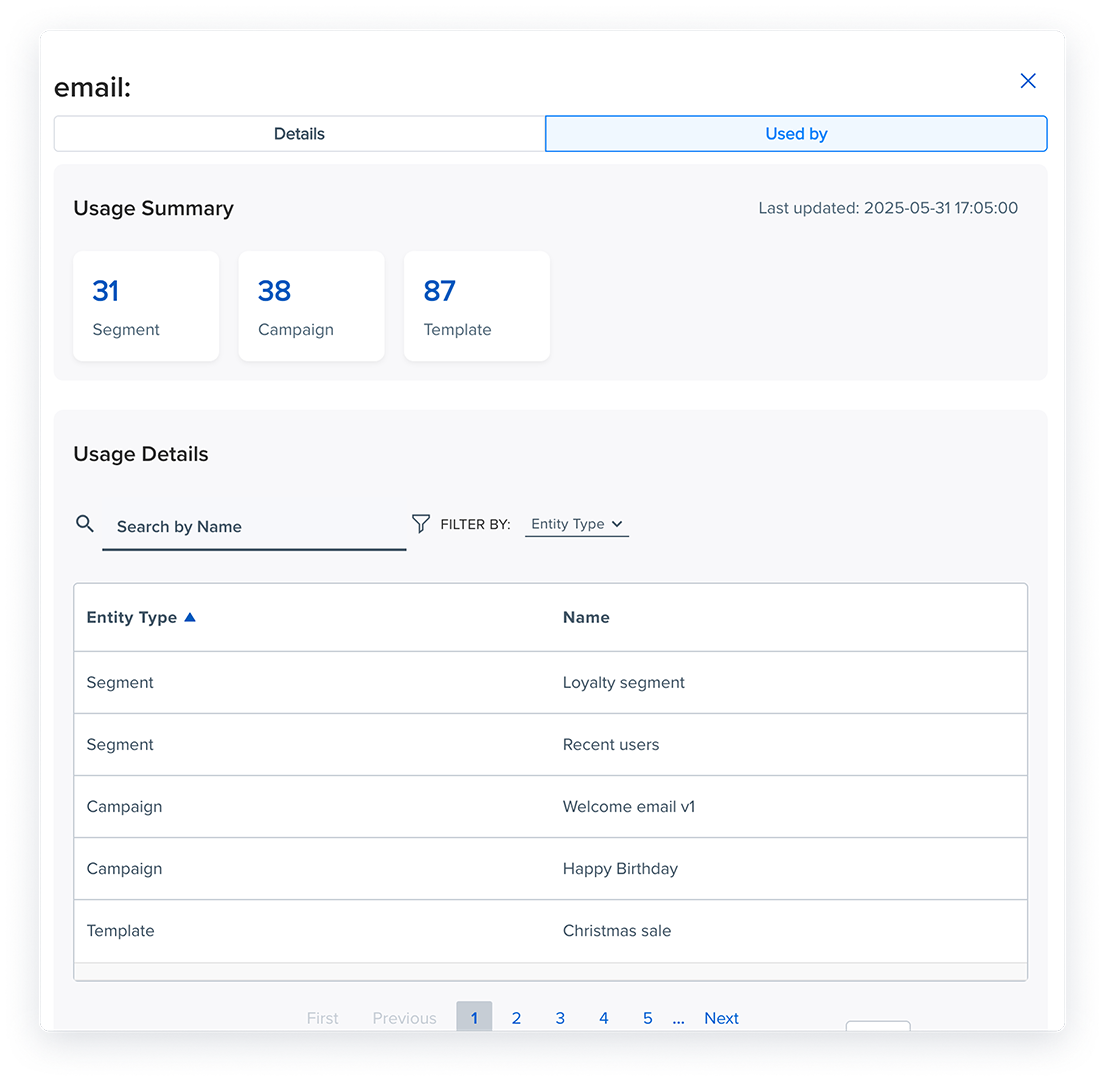Click the FILTER BY label
The width and height of the screenshot is (1105, 1081).
475,524
